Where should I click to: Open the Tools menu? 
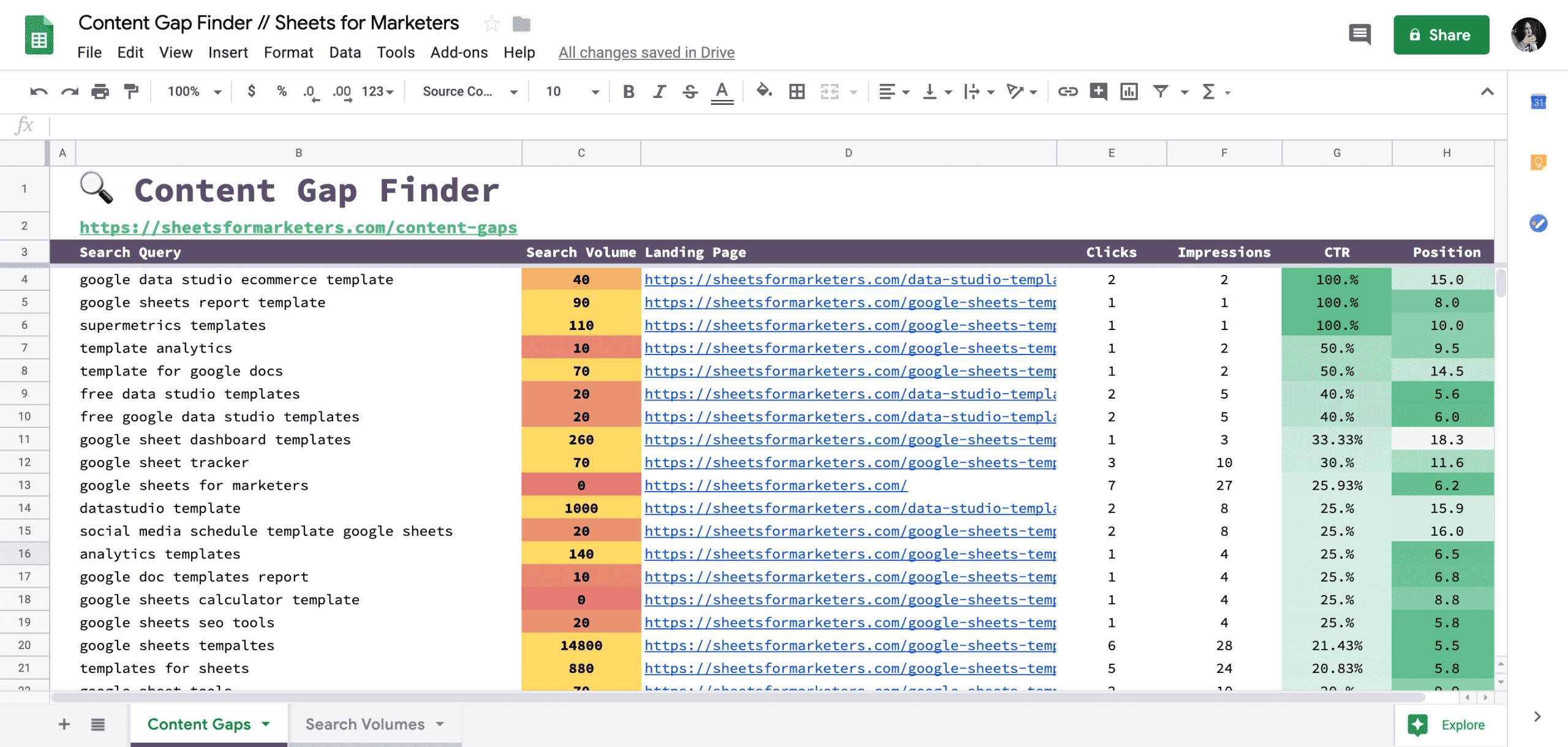pos(396,53)
